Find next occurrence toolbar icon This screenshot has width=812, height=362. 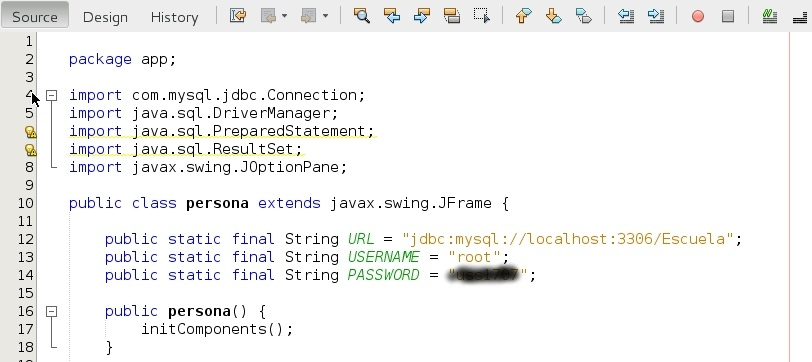(422, 16)
